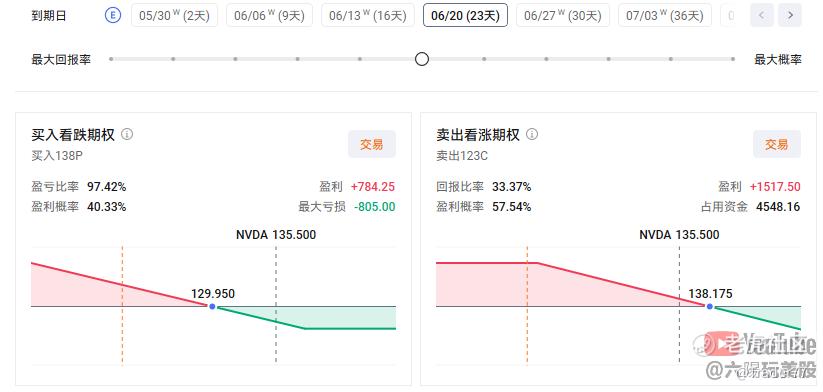Switch to the 06/27 (30天) expiration
Image resolution: width=823 pixels, height=392 pixels.
[x=563, y=16]
